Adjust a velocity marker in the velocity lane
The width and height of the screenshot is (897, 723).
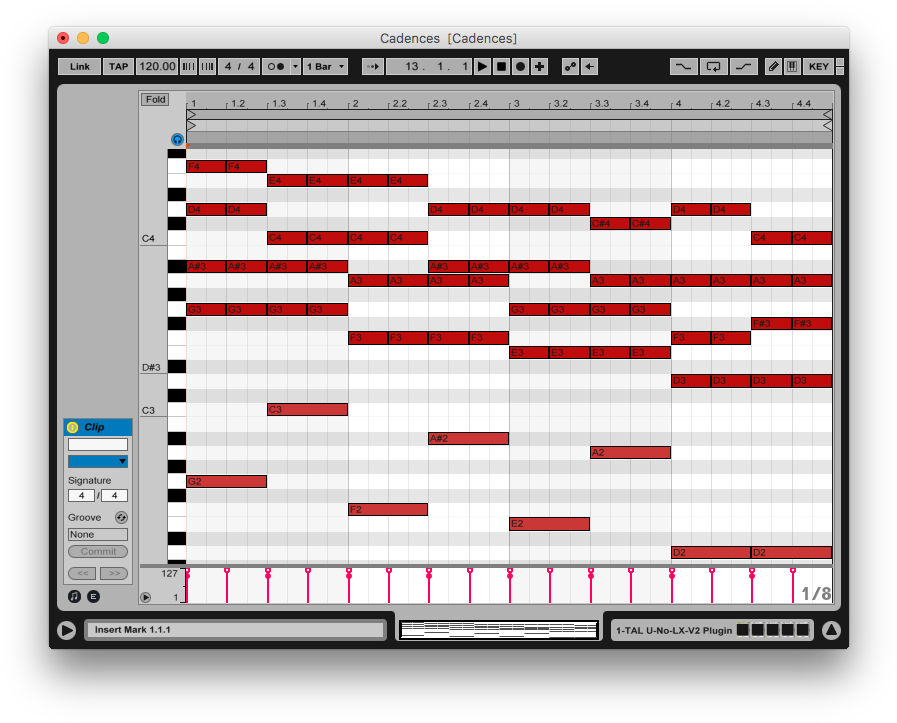267,573
